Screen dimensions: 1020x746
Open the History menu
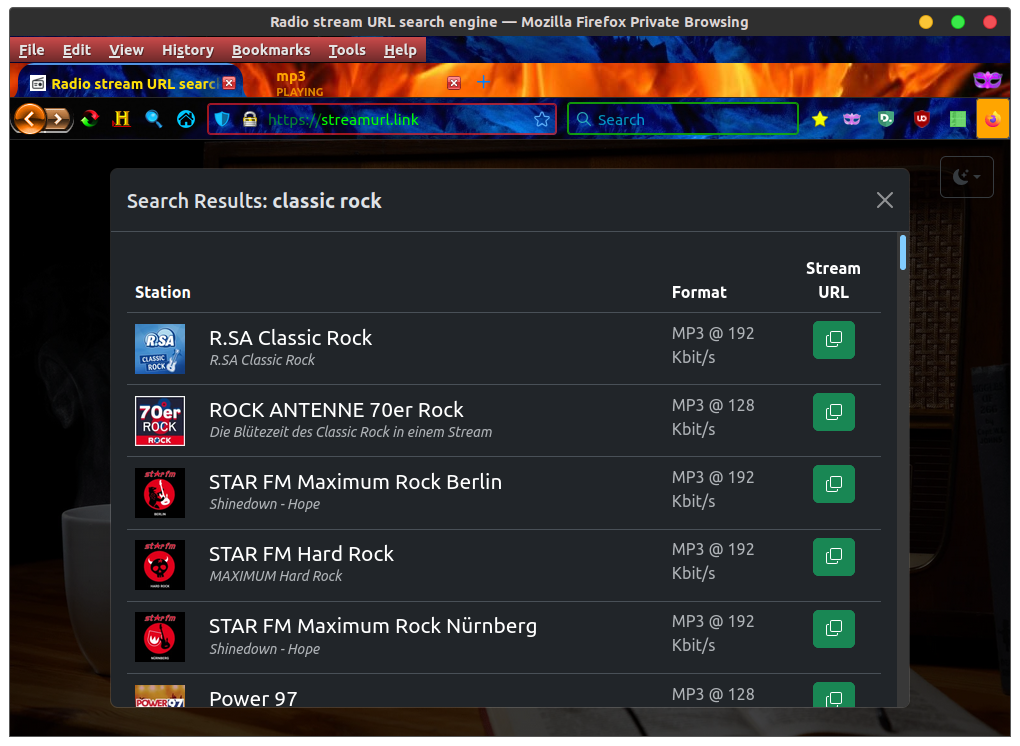[x=187, y=50]
